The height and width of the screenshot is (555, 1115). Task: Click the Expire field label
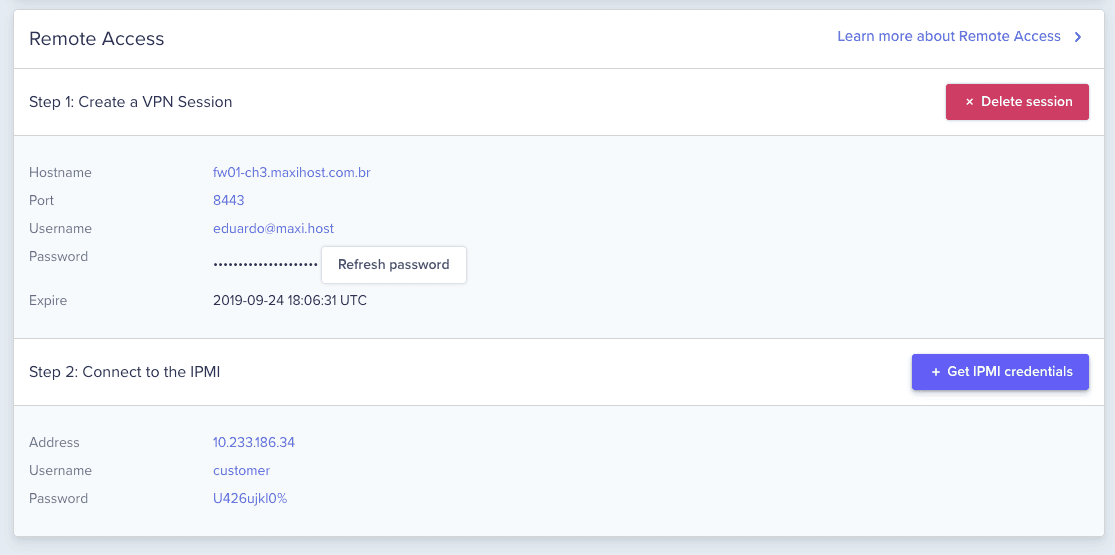point(48,301)
